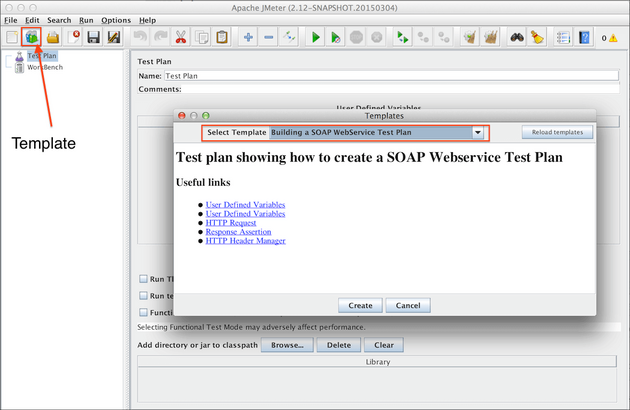Viewport: 630px width, 410px height.
Task: Select WorkBench in the tree
Action: pyautogui.click(x=44, y=68)
